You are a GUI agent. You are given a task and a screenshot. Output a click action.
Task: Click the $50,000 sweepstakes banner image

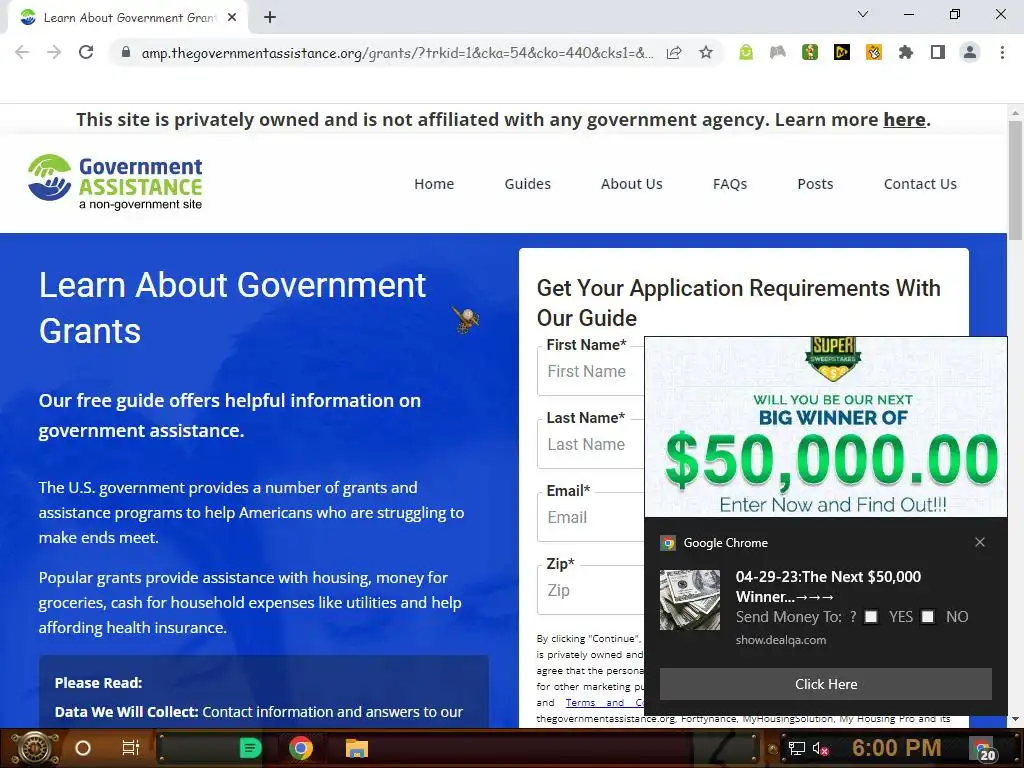point(825,427)
